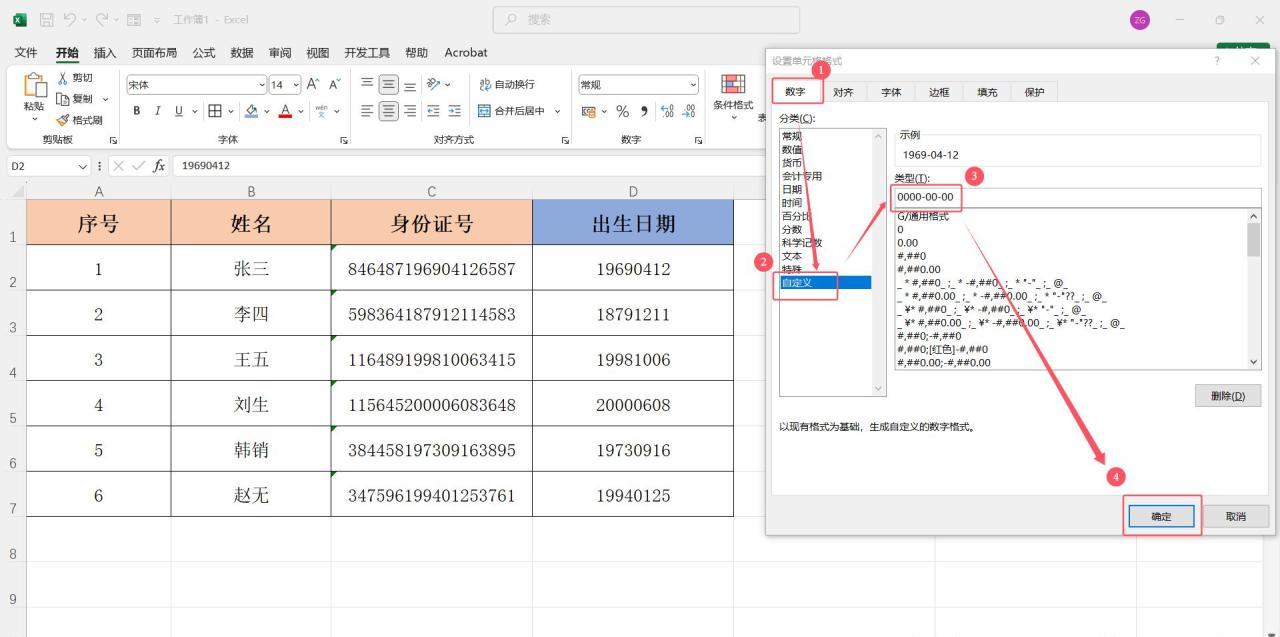Toggle horizontal center alignment
Viewport: 1280px width, 637px height.
click(x=389, y=111)
